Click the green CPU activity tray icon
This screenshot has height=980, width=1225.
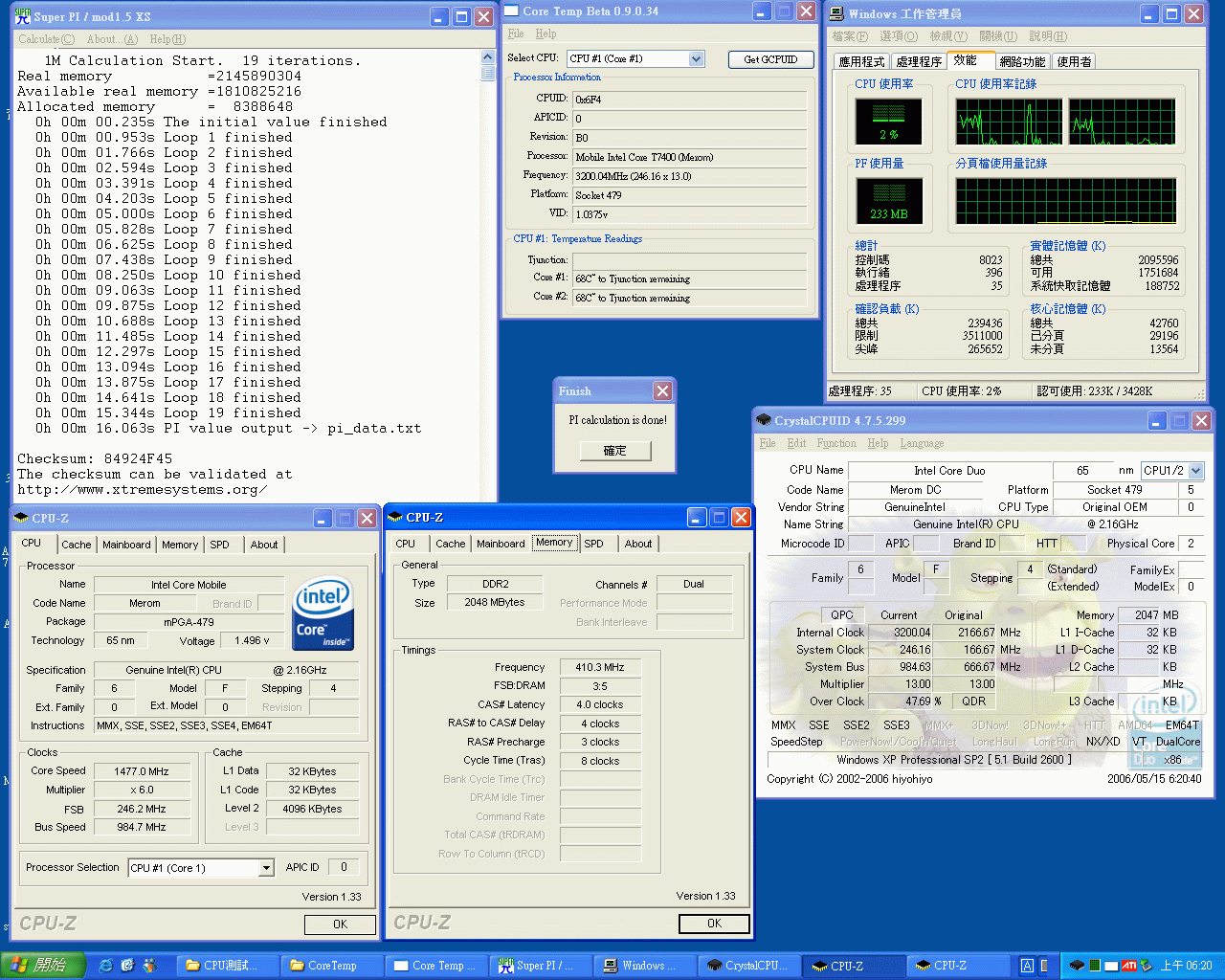point(1094,966)
